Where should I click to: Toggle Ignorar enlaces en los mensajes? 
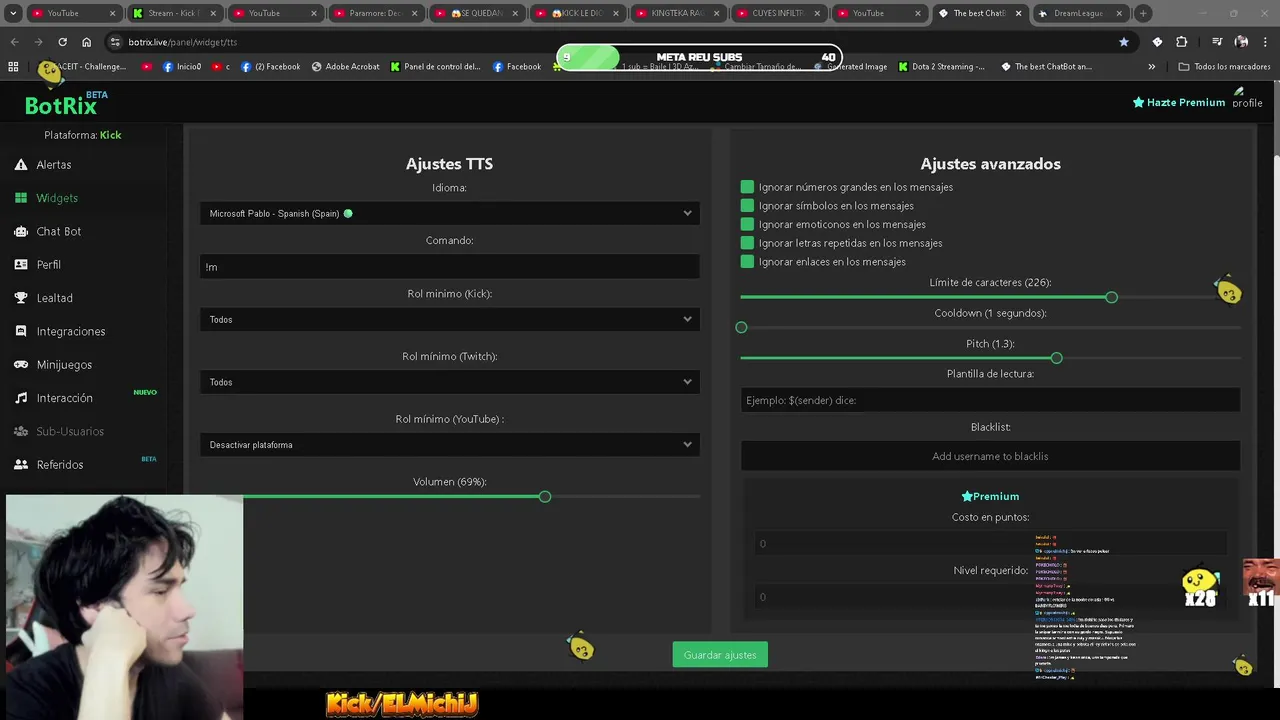pyautogui.click(x=747, y=262)
